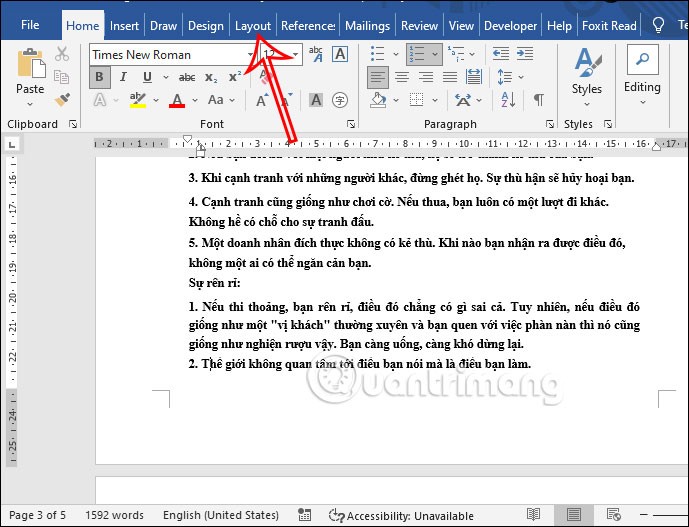Toggle Bold formatting off
The image size is (689, 527).
tap(99, 77)
